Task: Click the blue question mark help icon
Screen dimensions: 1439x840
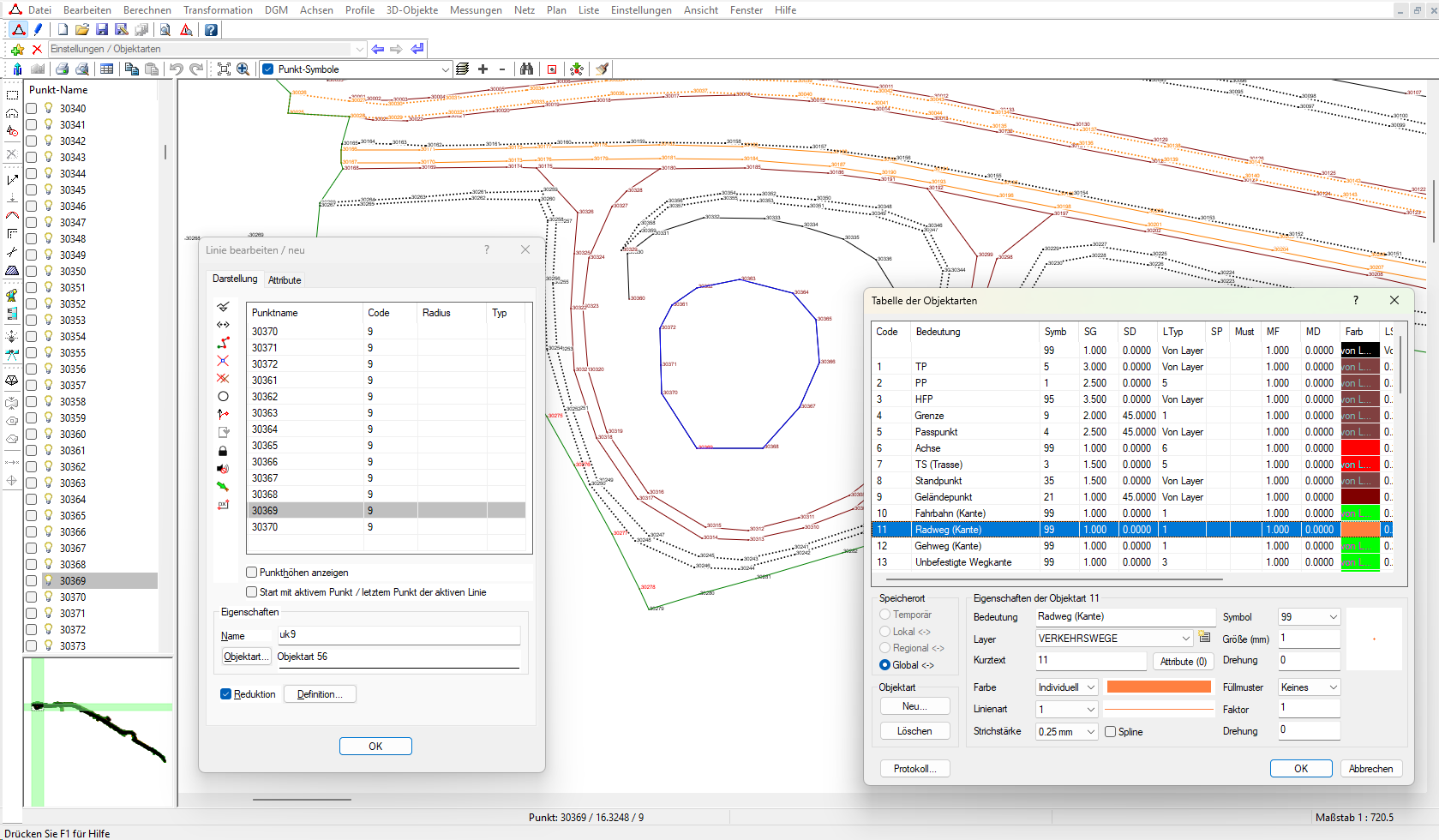Action: point(211,30)
